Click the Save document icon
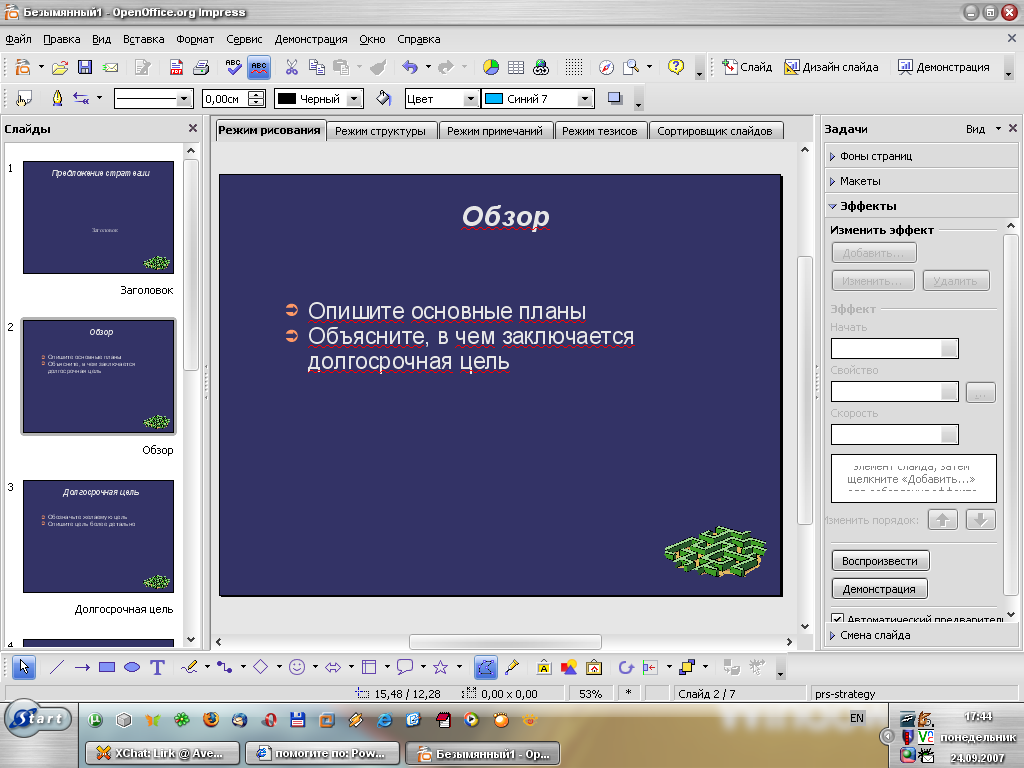This screenshot has width=1024, height=768. [85, 67]
